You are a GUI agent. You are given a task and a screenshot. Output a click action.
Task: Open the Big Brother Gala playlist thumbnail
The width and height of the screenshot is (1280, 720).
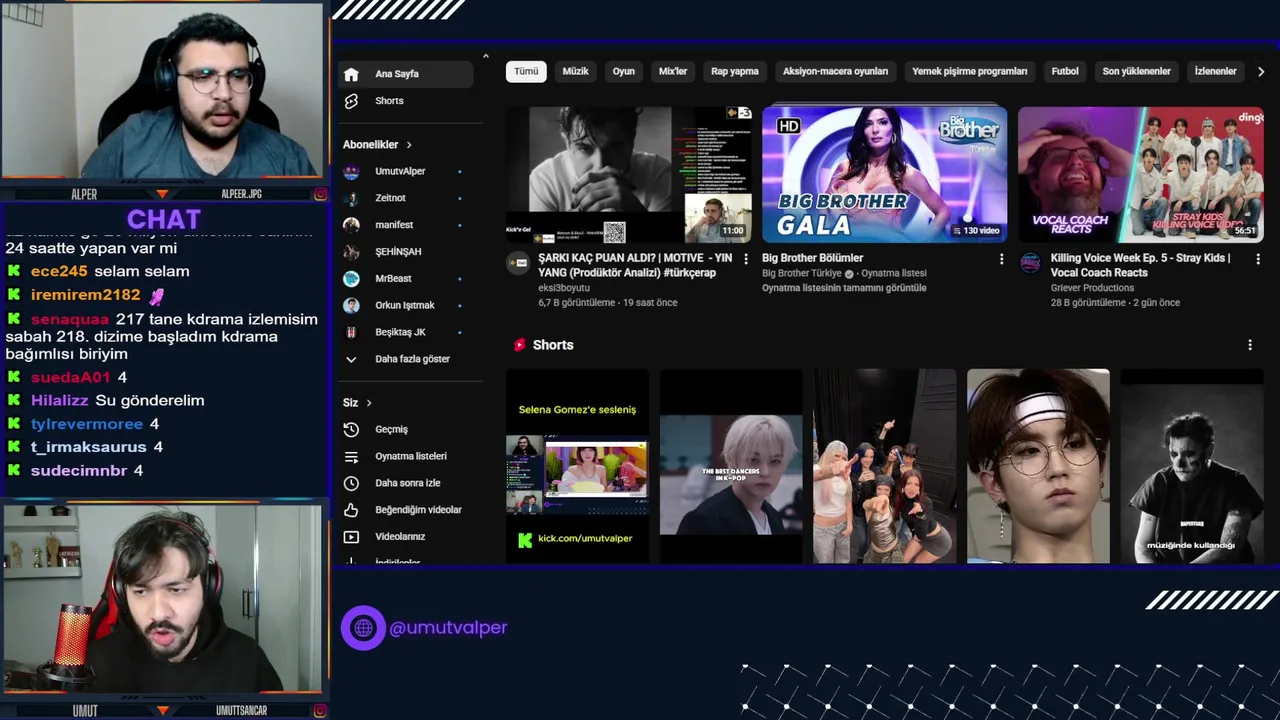885,175
